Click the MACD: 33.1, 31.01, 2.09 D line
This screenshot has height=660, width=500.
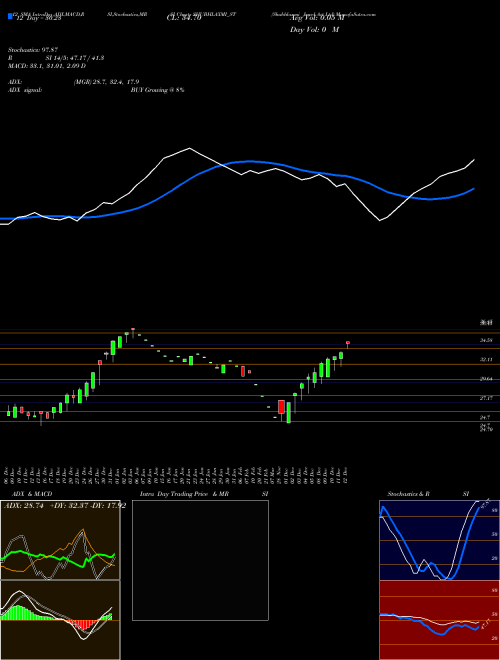47,66
